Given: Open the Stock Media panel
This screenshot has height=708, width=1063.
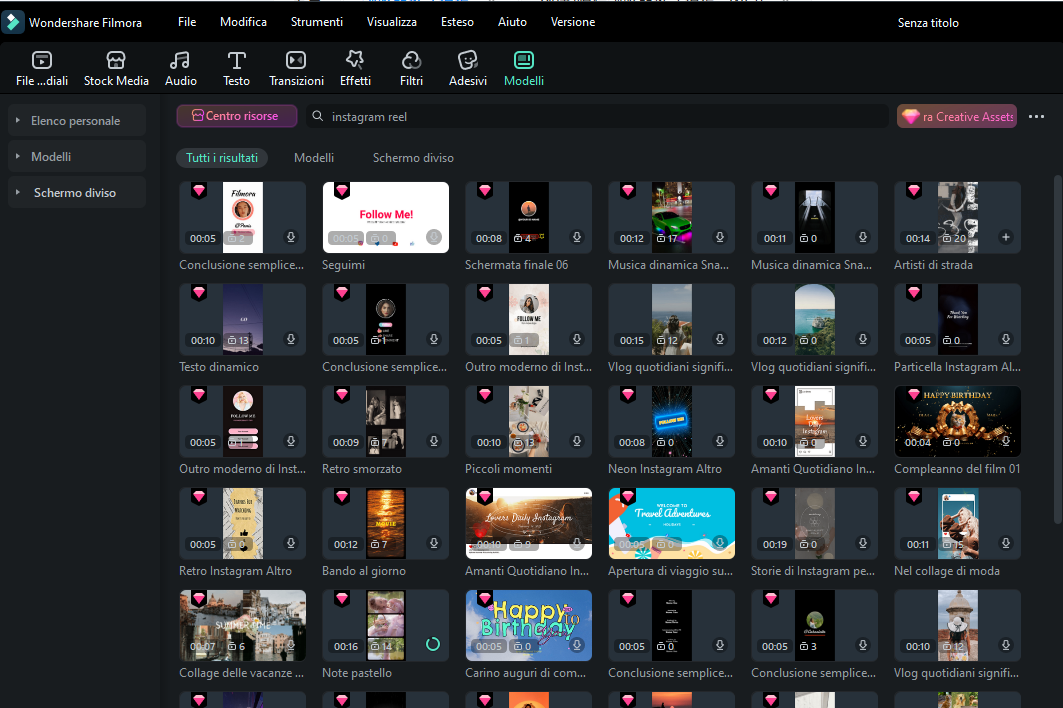Looking at the screenshot, I should (116, 67).
